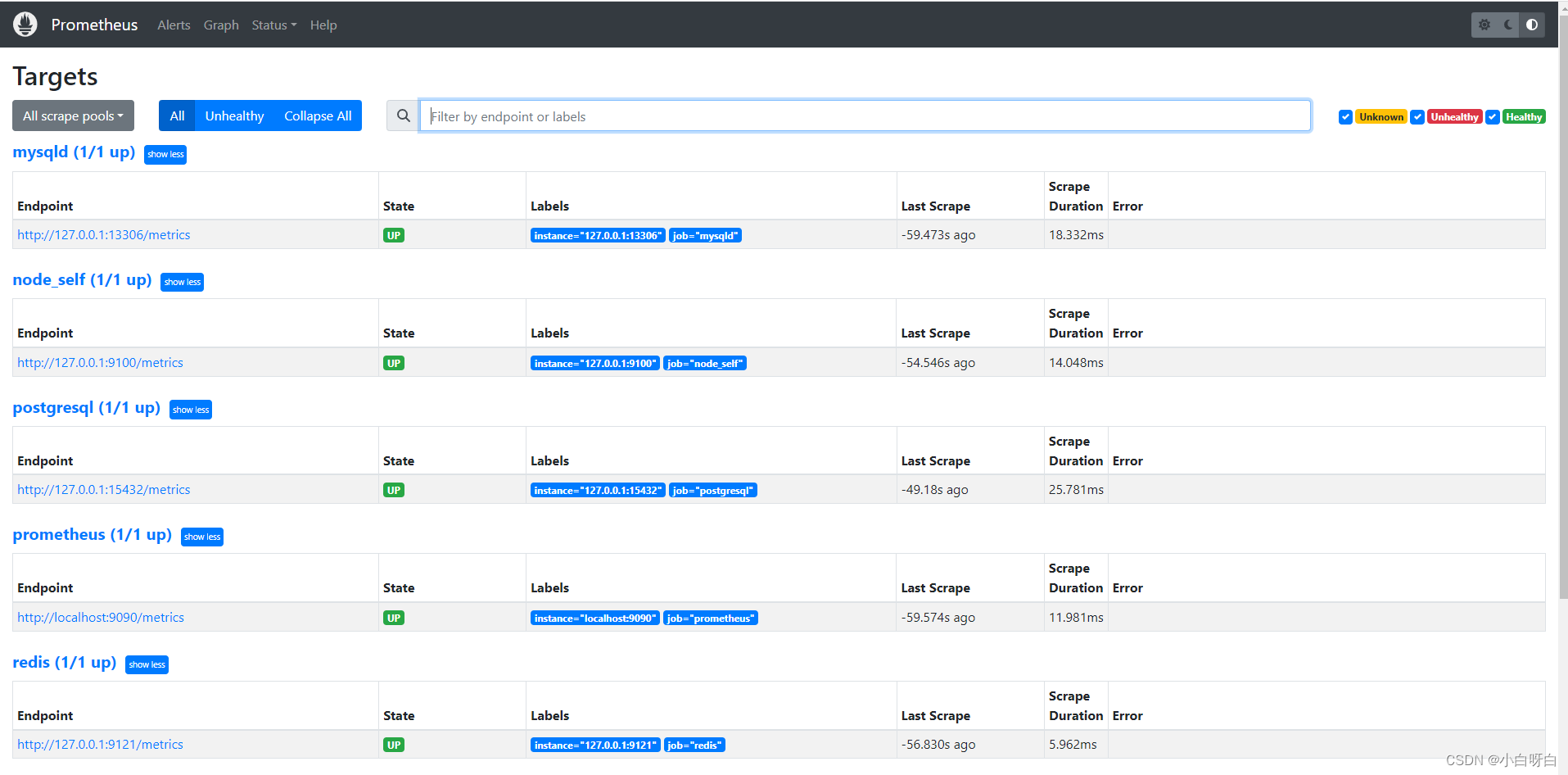
Task: Click the instance="127.0.0.1:9121" label
Action: [595, 746]
